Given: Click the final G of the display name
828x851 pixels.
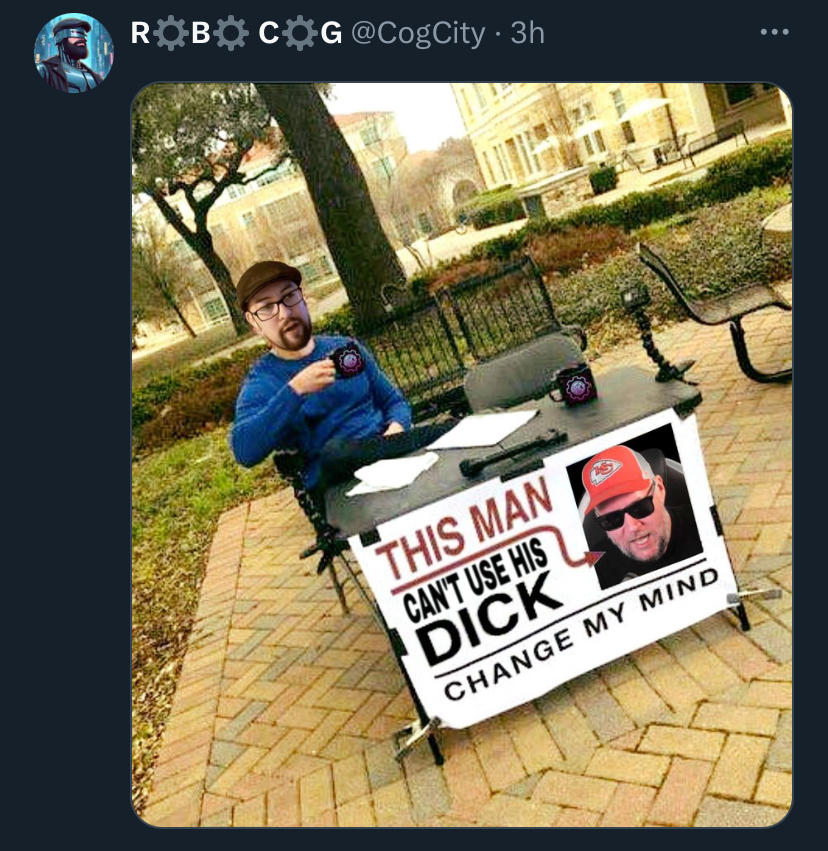Looking at the screenshot, I should 331,33.
